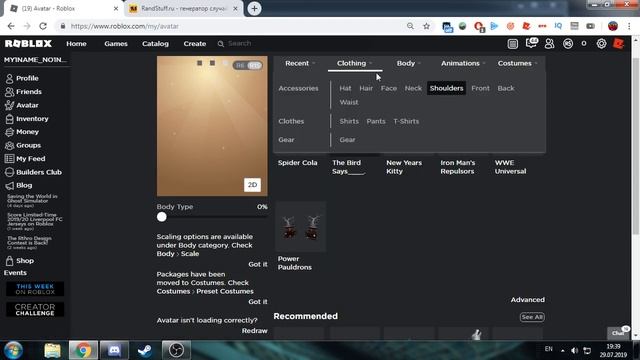
Task: Expand the Clothing dropdown tab
Action: coord(355,63)
